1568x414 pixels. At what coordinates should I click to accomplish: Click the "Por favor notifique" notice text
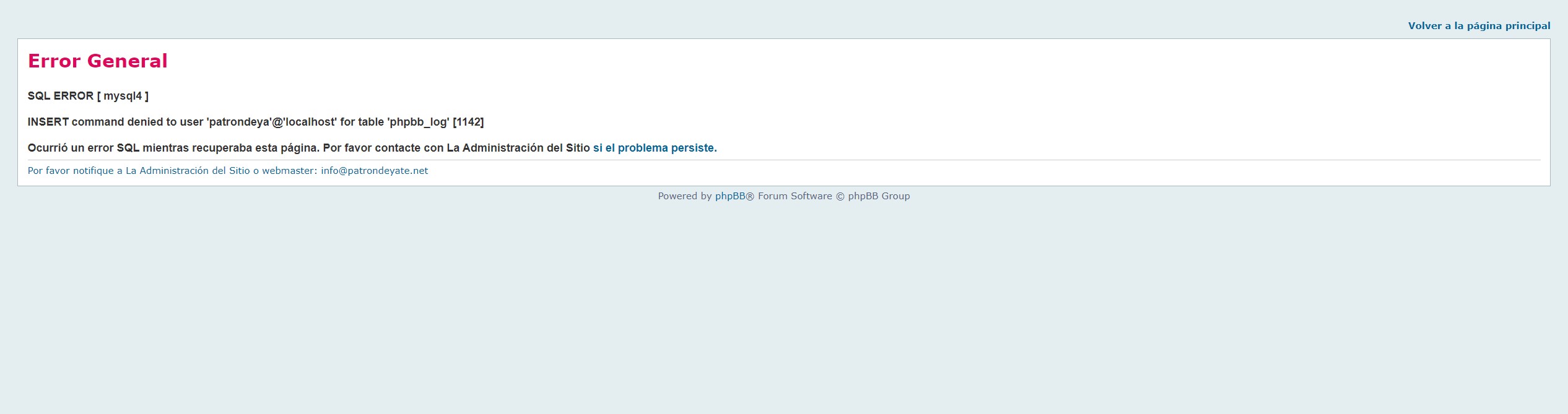(x=71, y=171)
